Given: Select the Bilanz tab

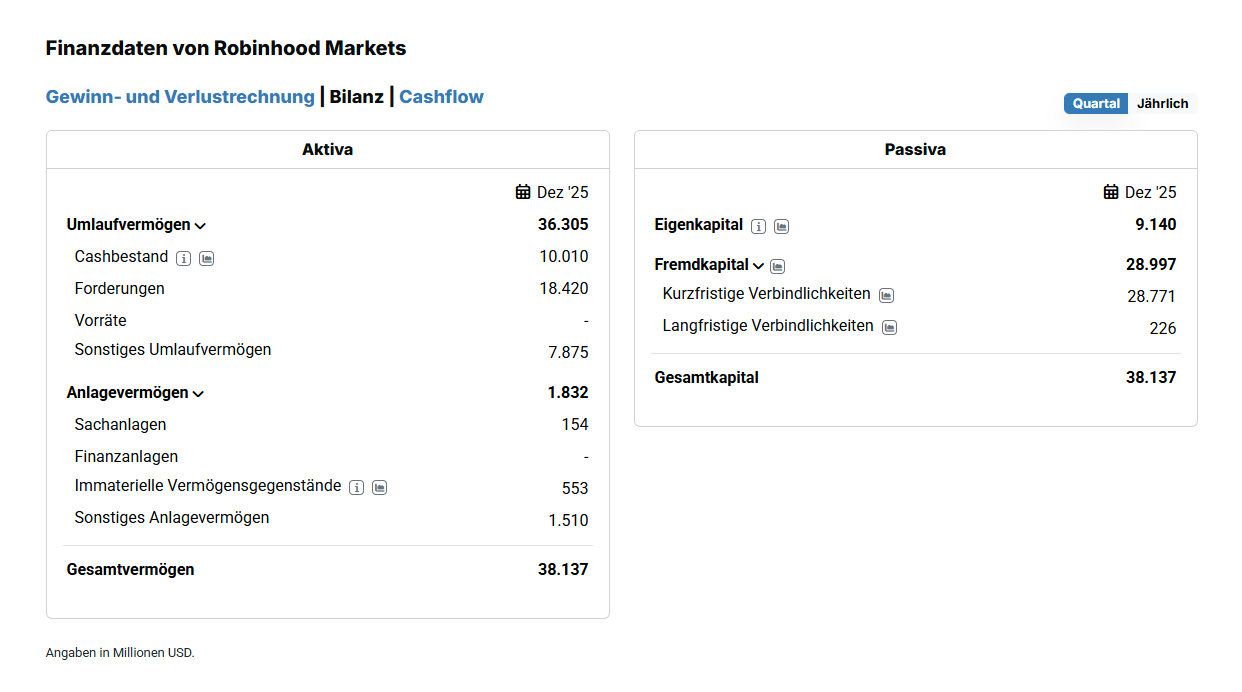Looking at the screenshot, I should (357, 97).
